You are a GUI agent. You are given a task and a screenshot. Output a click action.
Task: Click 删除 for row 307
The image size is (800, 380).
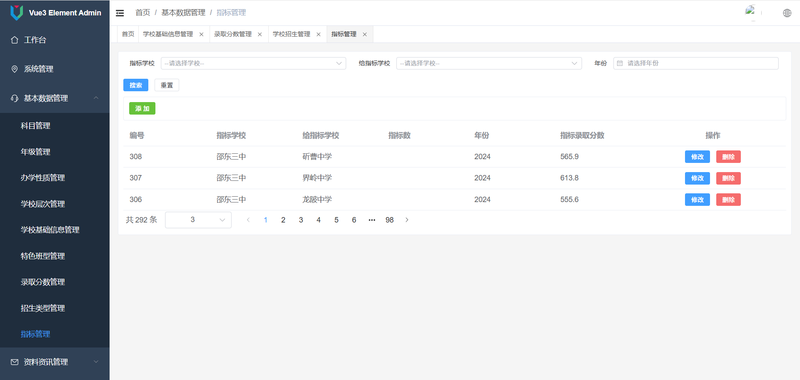pos(729,178)
